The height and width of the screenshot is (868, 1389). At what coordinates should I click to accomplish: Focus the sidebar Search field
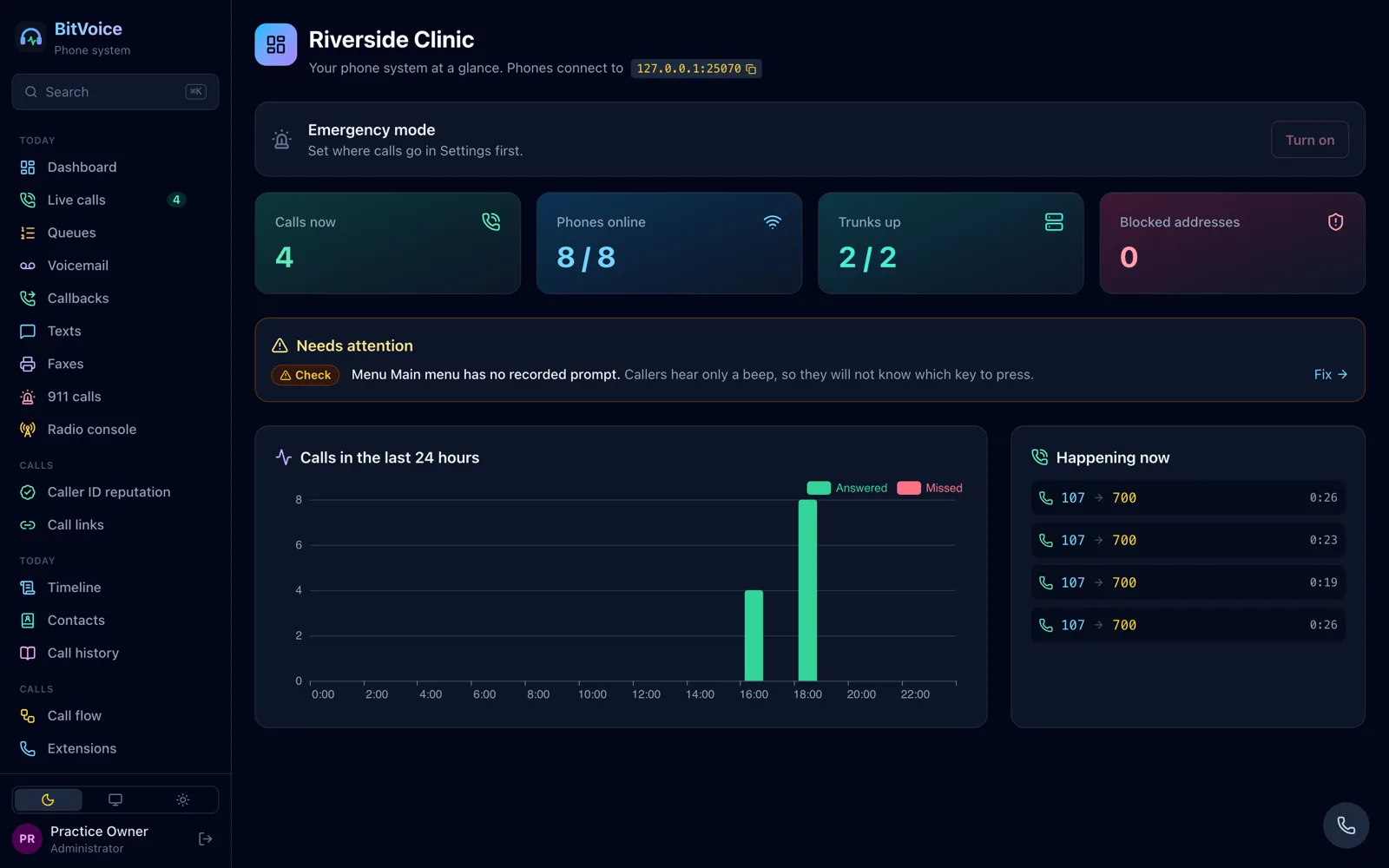coord(115,92)
